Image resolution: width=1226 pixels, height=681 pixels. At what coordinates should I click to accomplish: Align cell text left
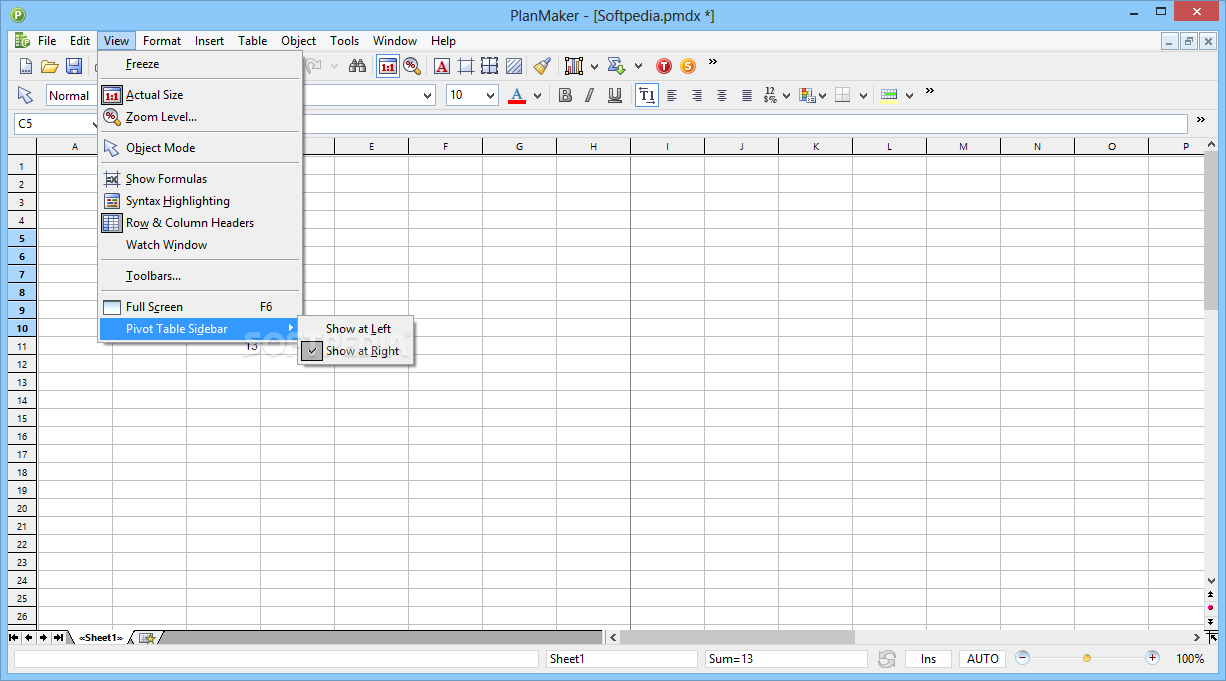click(672, 95)
